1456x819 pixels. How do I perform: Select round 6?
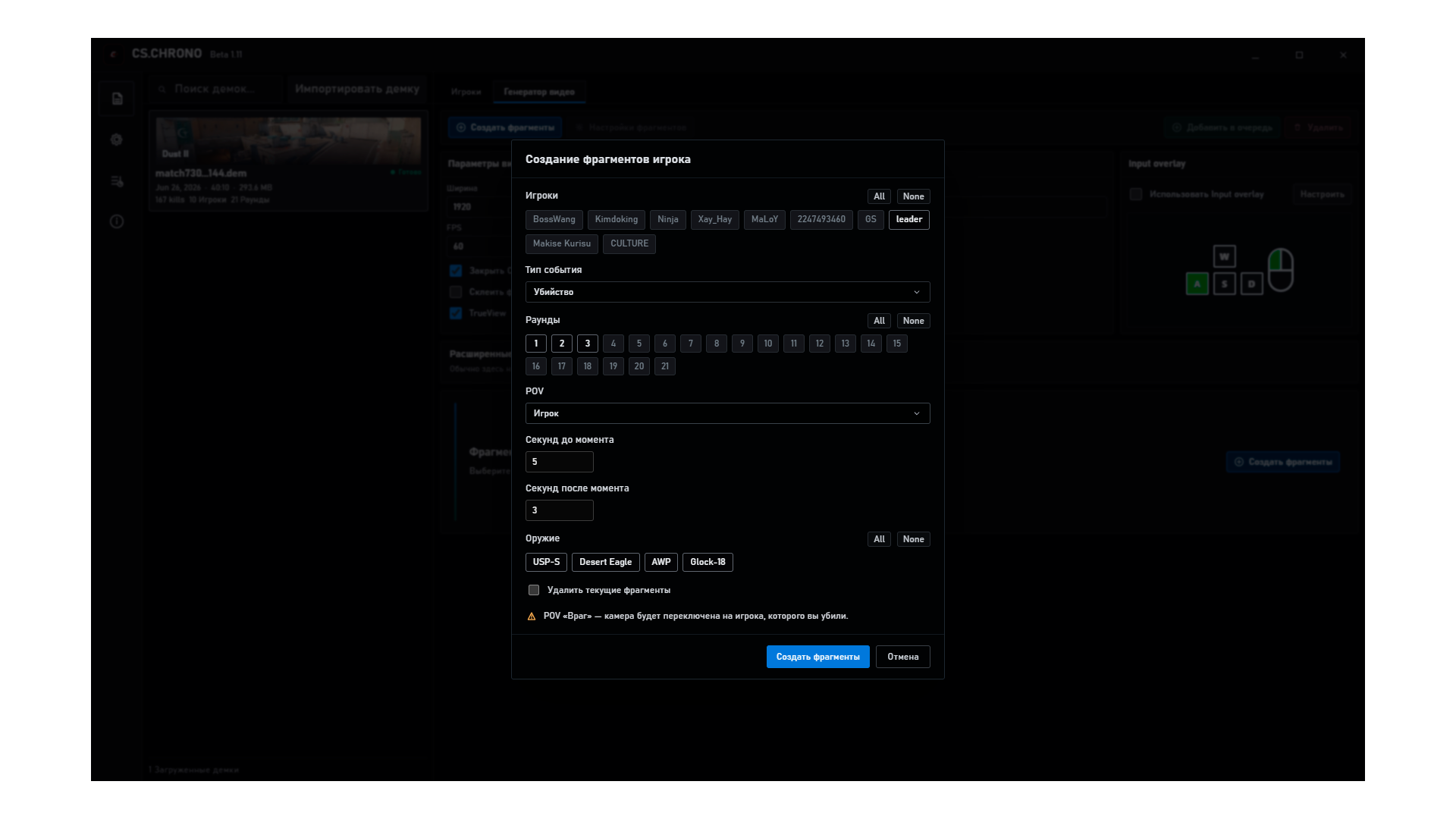pyautogui.click(x=665, y=344)
